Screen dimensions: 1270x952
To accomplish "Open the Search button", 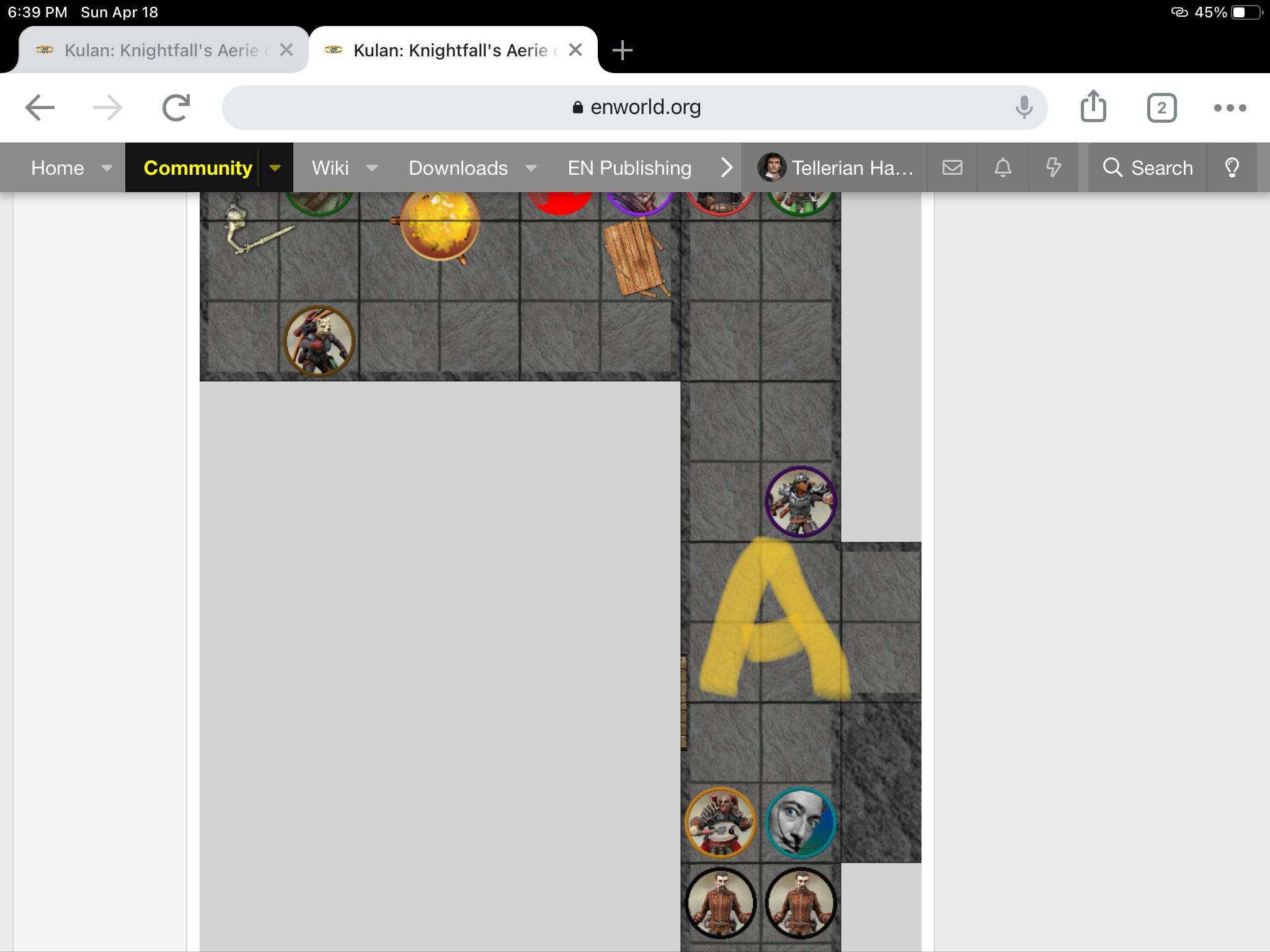I will [x=1147, y=167].
